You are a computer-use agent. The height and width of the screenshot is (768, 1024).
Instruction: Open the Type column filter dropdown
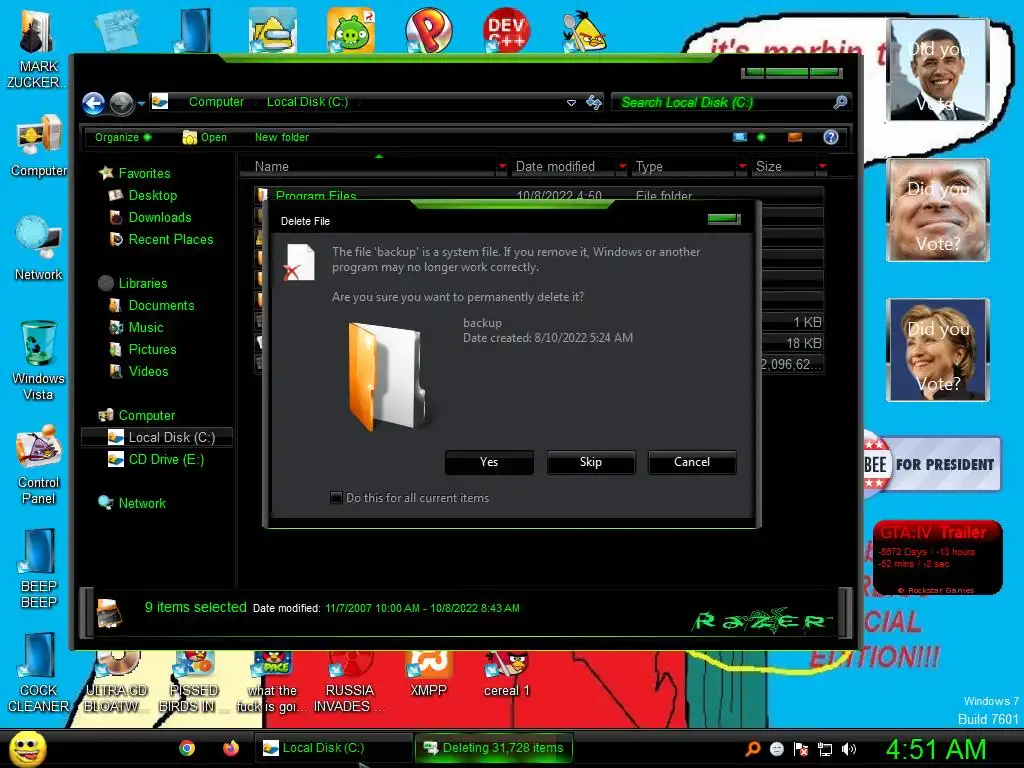(742, 167)
